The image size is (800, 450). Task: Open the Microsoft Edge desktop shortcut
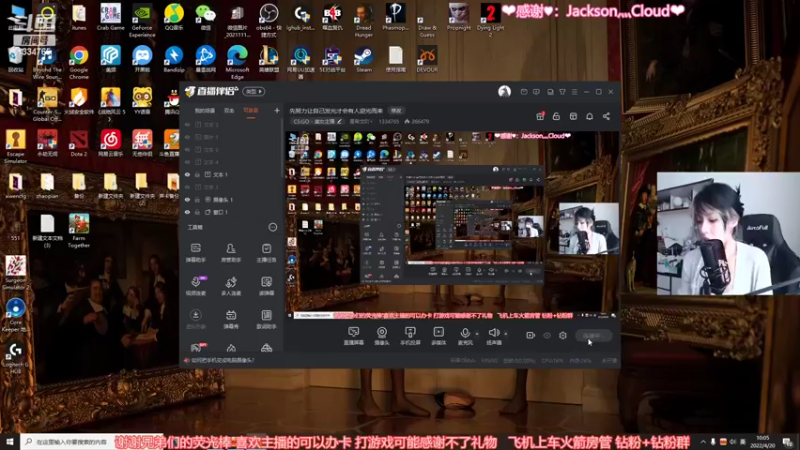click(237, 62)
